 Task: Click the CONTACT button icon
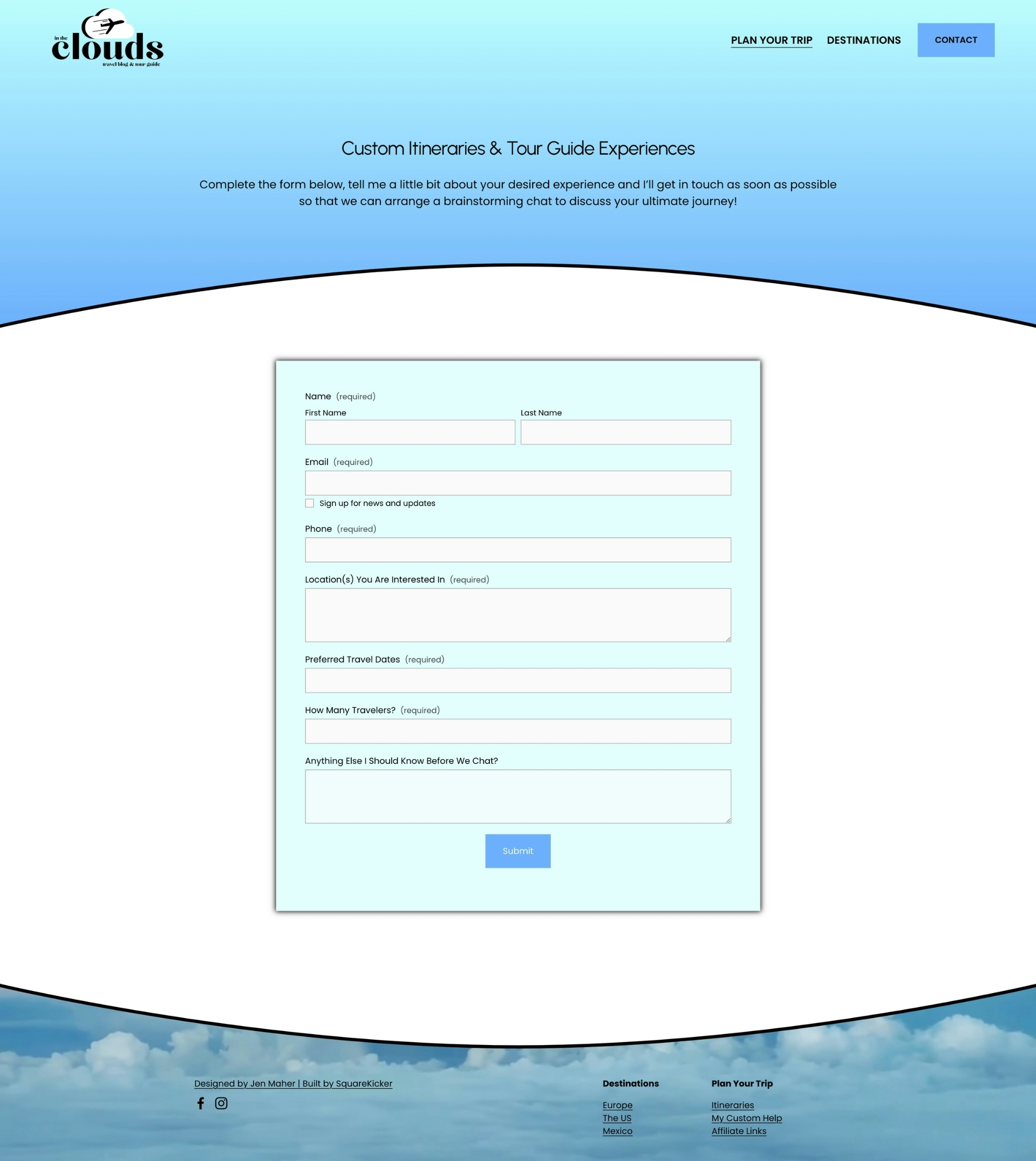pyautogui.click(x=956, y=40)
